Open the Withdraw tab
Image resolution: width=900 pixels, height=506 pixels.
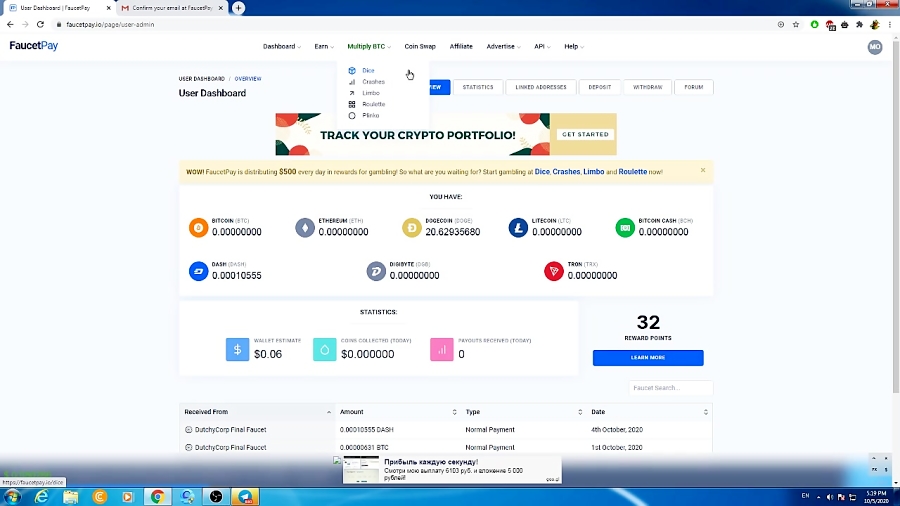pyautogui.click(x=647, y=87)
